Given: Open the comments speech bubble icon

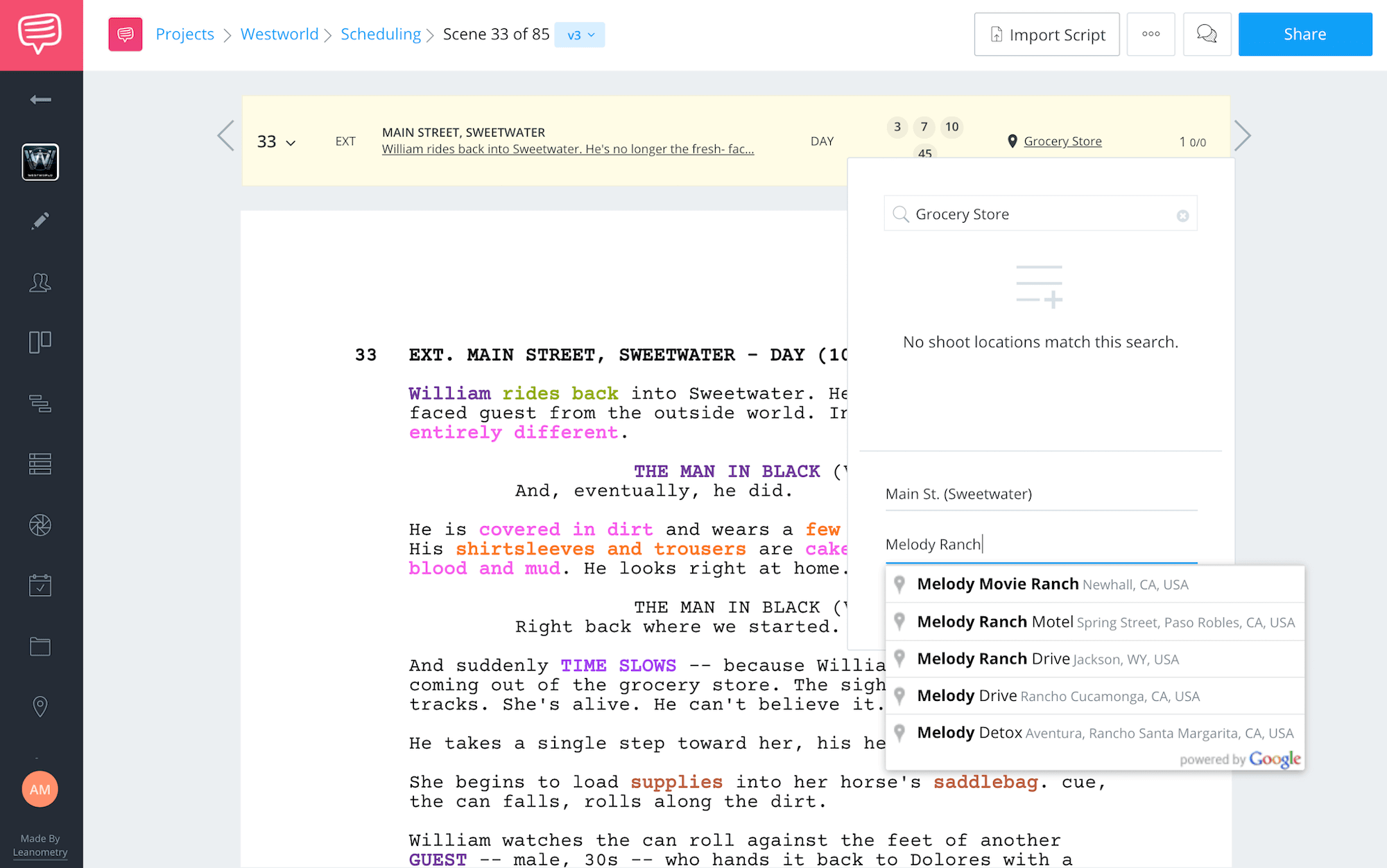Looking at the screenshot, I should coord(1207,34).
